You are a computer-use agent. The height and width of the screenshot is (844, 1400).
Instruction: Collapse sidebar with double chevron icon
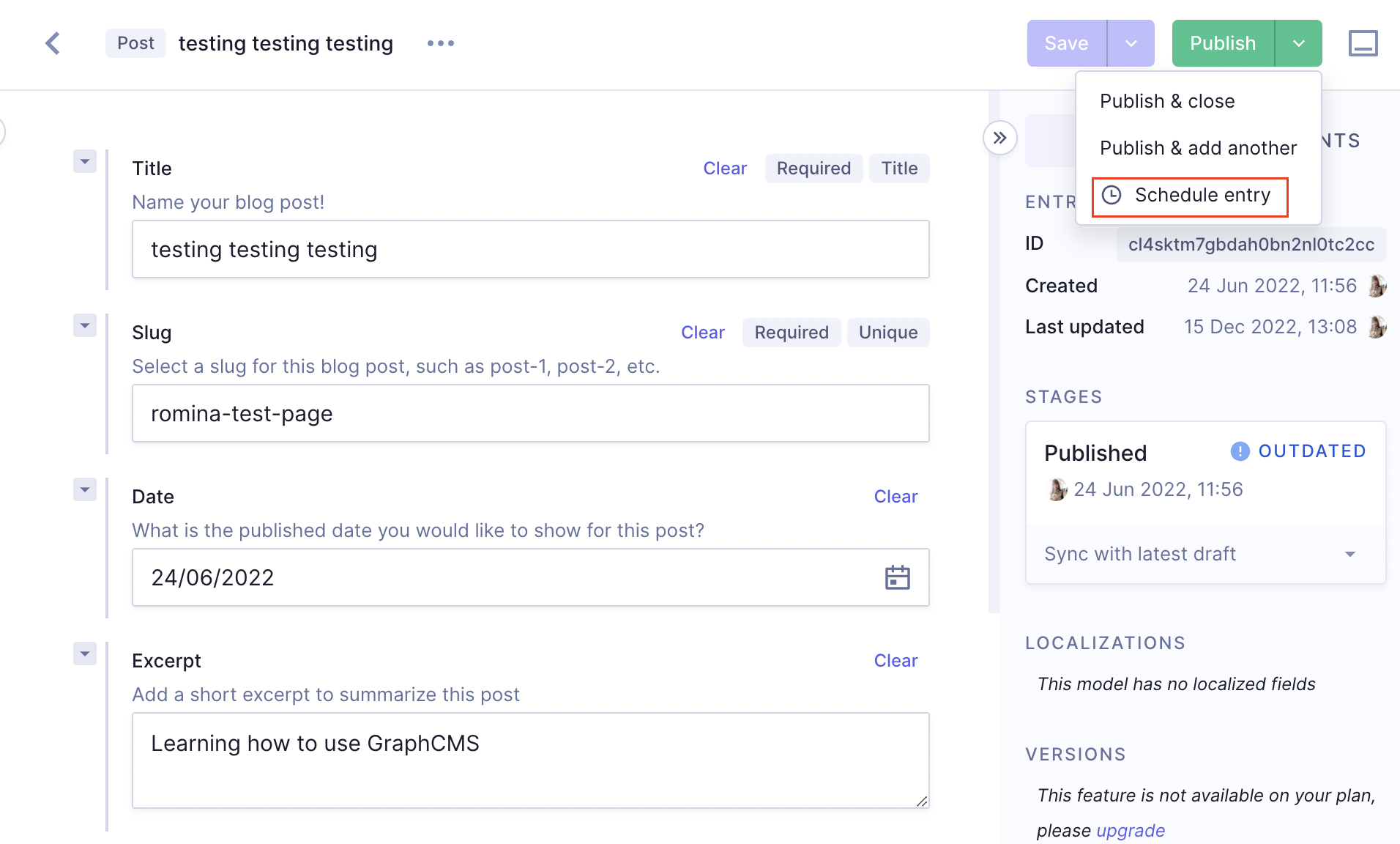pos(999,138)
